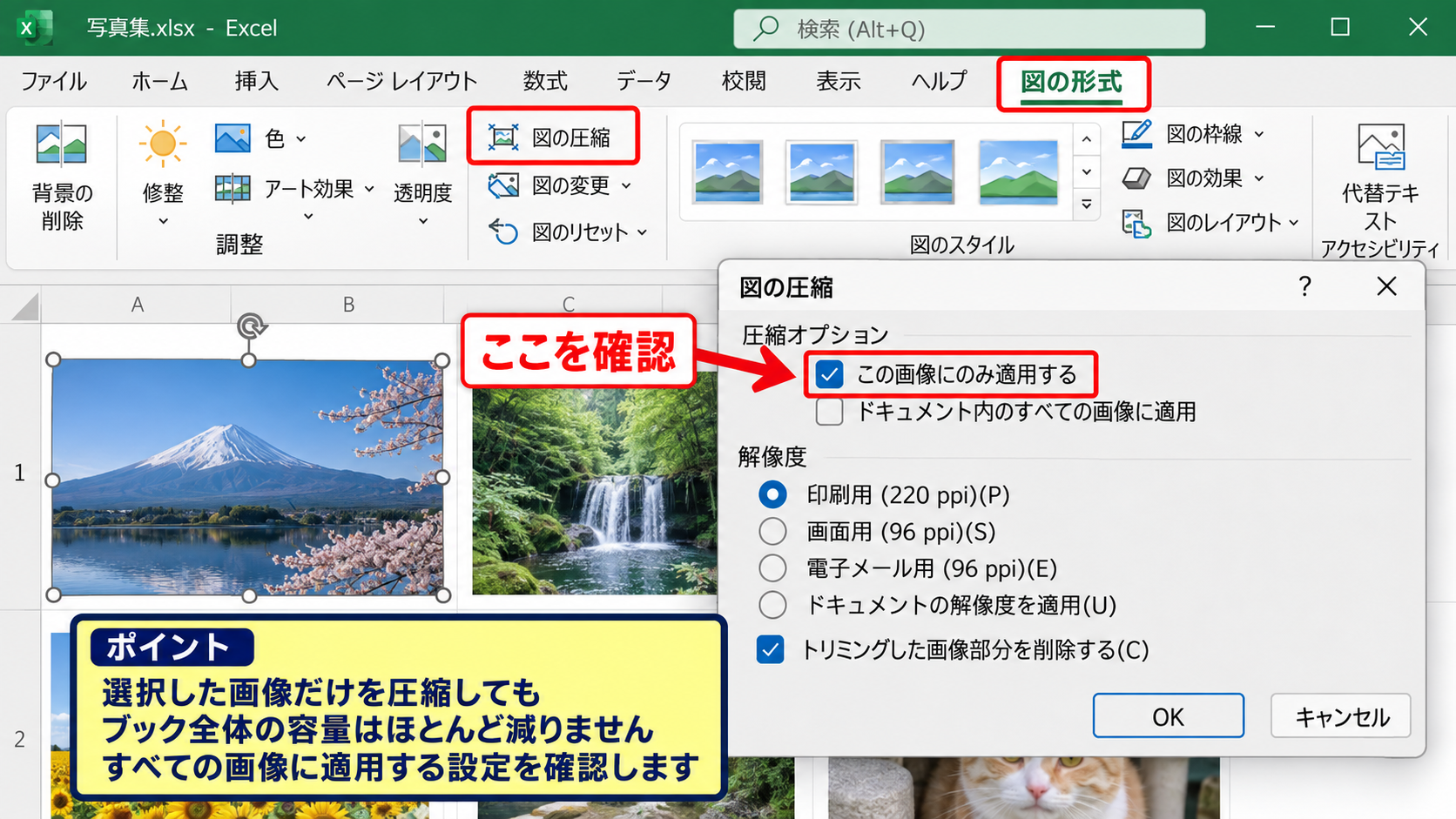The image size is (1456, 819).
Task: Select 印刷用 (220 ppi) radio button
Action: click(772, 494)
